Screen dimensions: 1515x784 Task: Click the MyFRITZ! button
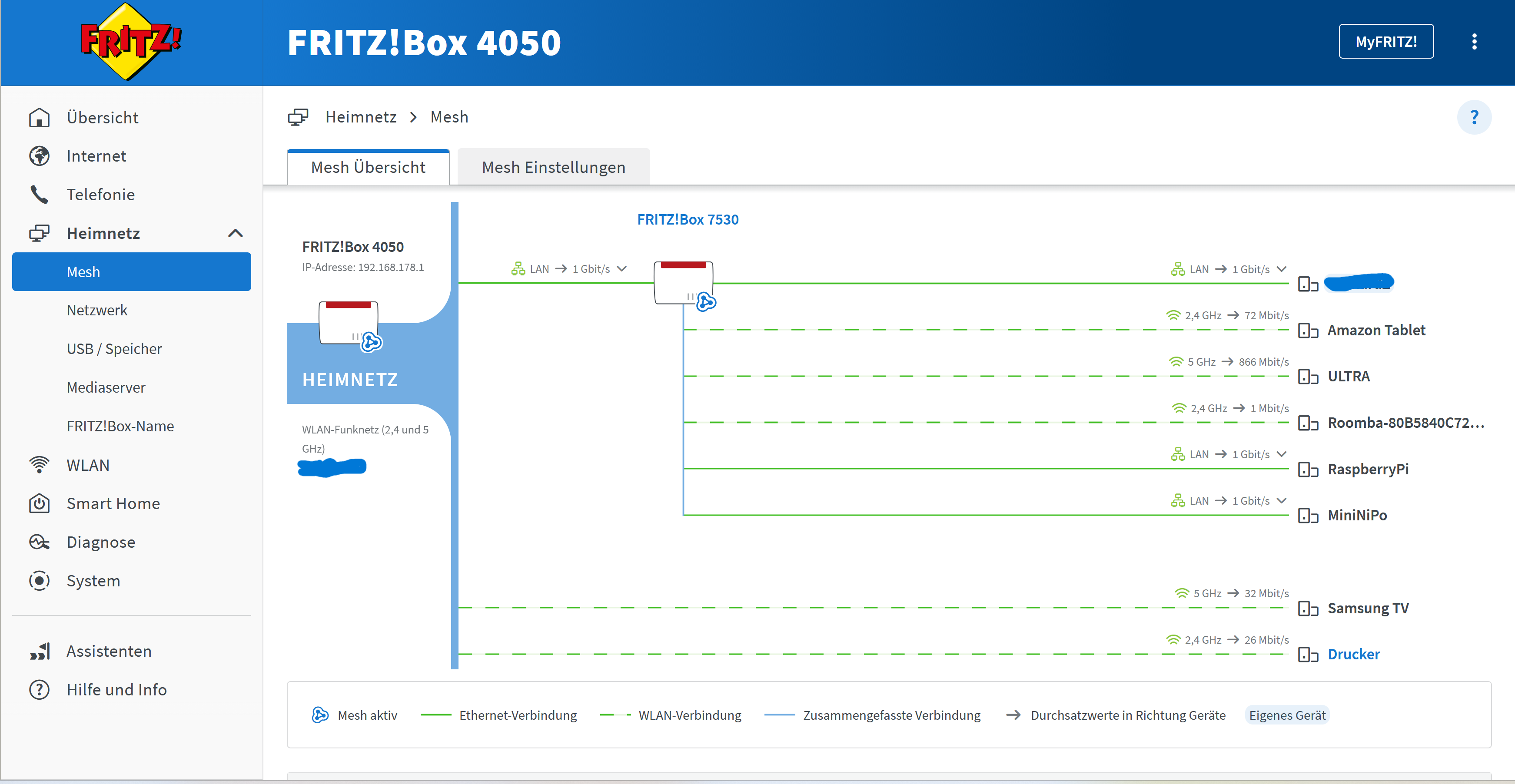(x=1385, y=42)
